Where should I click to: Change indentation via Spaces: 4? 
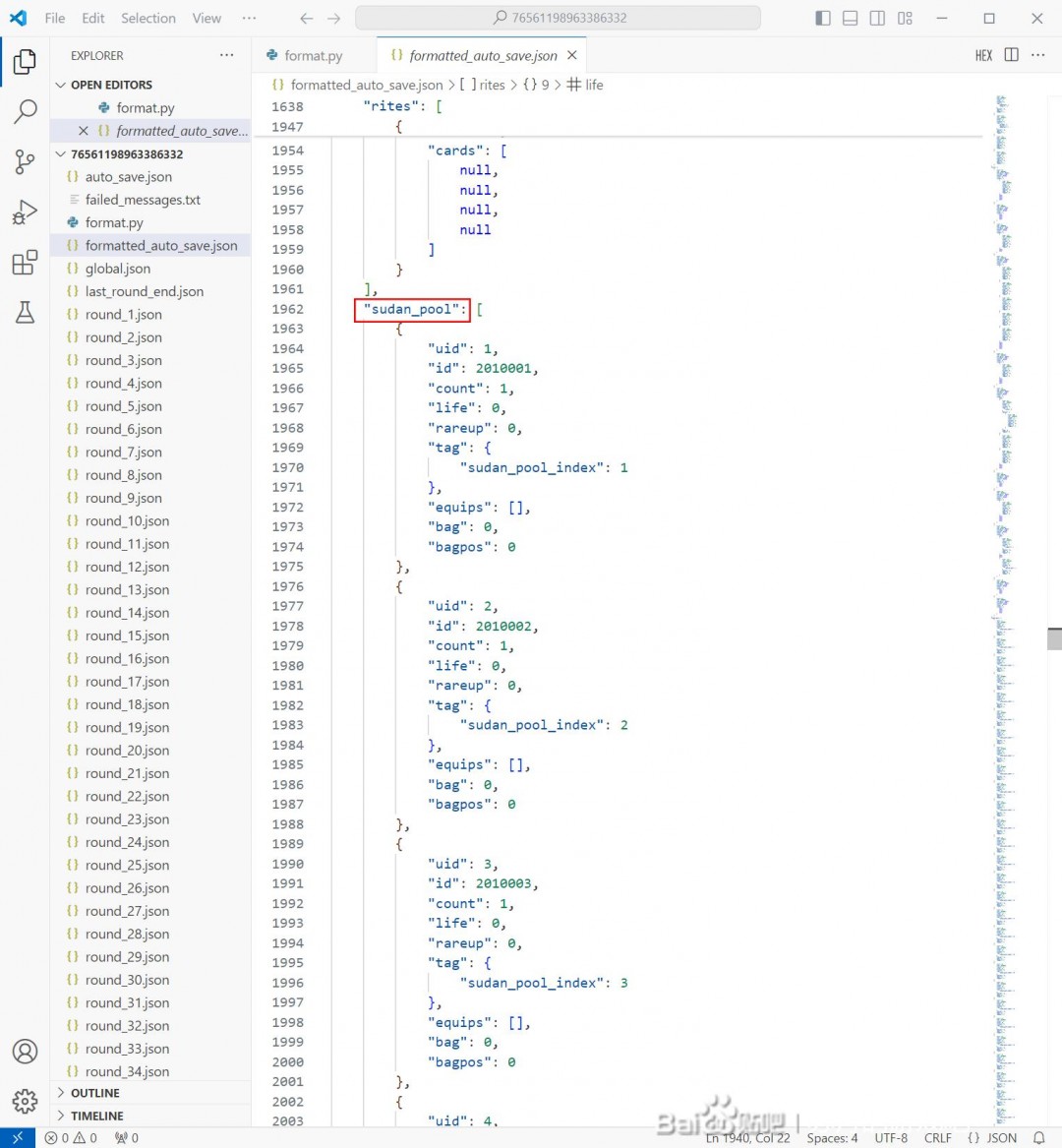point(832,1138)
